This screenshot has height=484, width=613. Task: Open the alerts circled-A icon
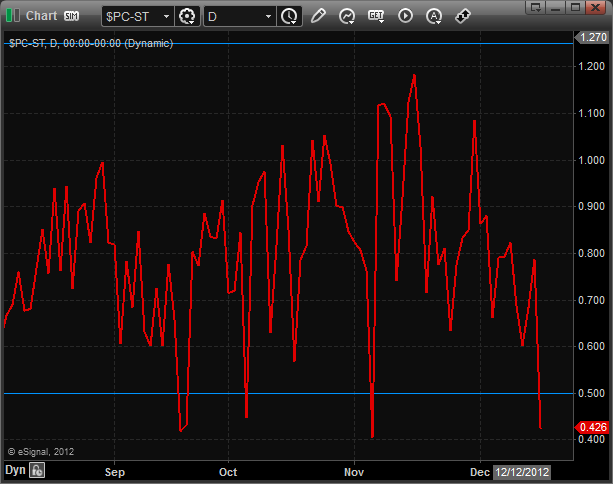[434, 16]
